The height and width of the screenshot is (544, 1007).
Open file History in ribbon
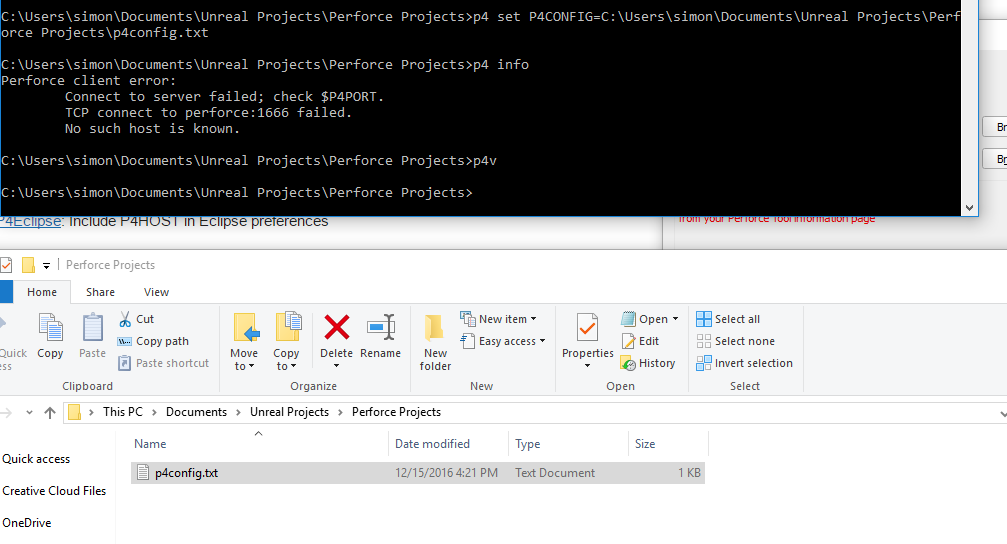click(x=649, y=363)
